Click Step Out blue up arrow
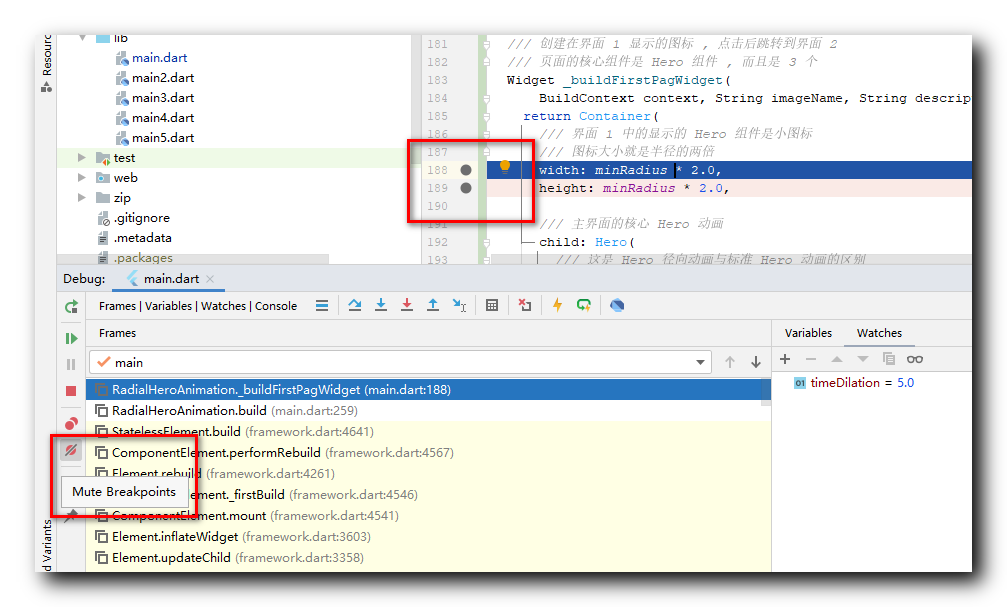The height and width of the screenshot is (607, 1007). pyautogui.click(x=433, y=305)
